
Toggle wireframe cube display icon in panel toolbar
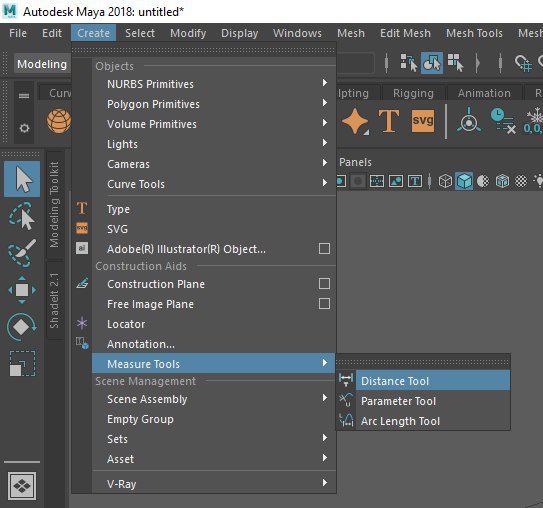click(445, 181)
